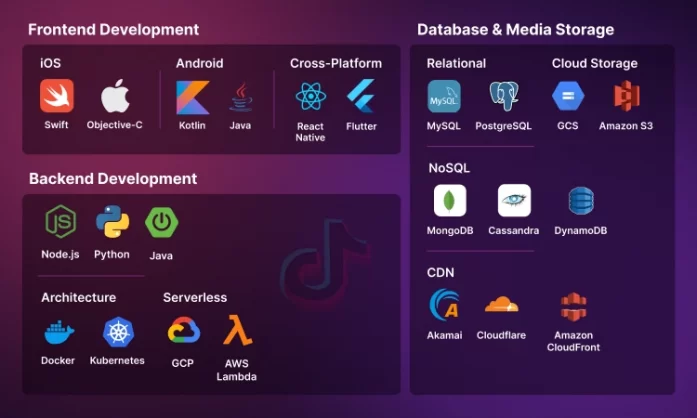Click the 'PostgreSQL' text label

[503, 126]
